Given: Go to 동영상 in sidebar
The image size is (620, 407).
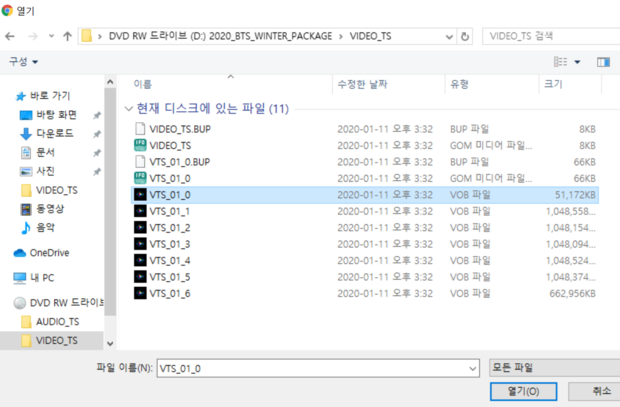Looking at the screenshot, I should 42,209.
